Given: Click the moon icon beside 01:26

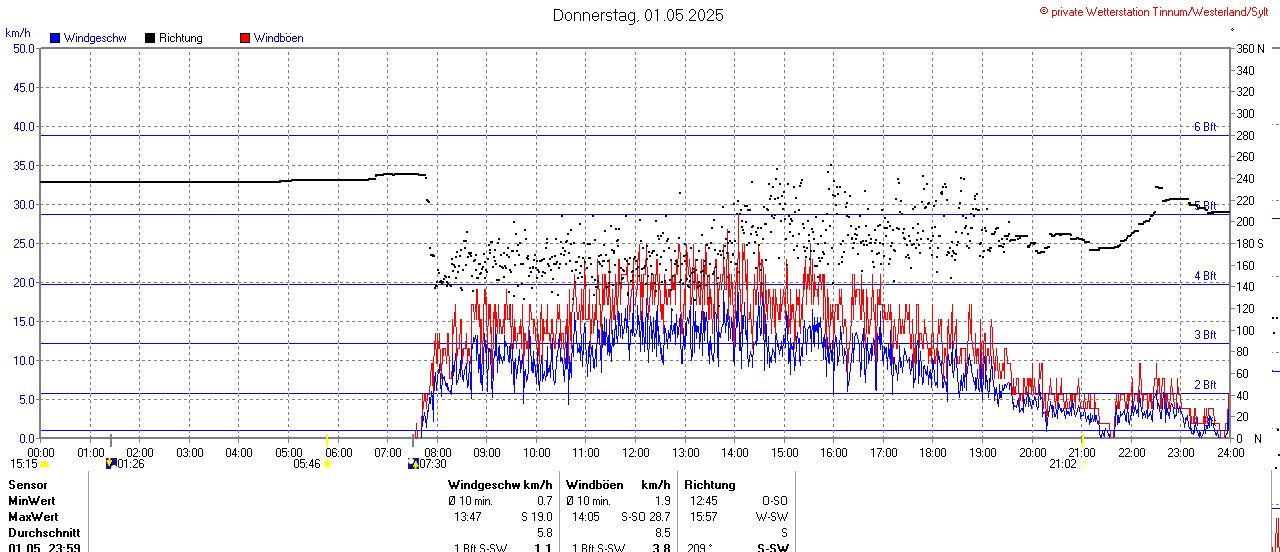Looking at the screenshot, I should coord(111,463).
